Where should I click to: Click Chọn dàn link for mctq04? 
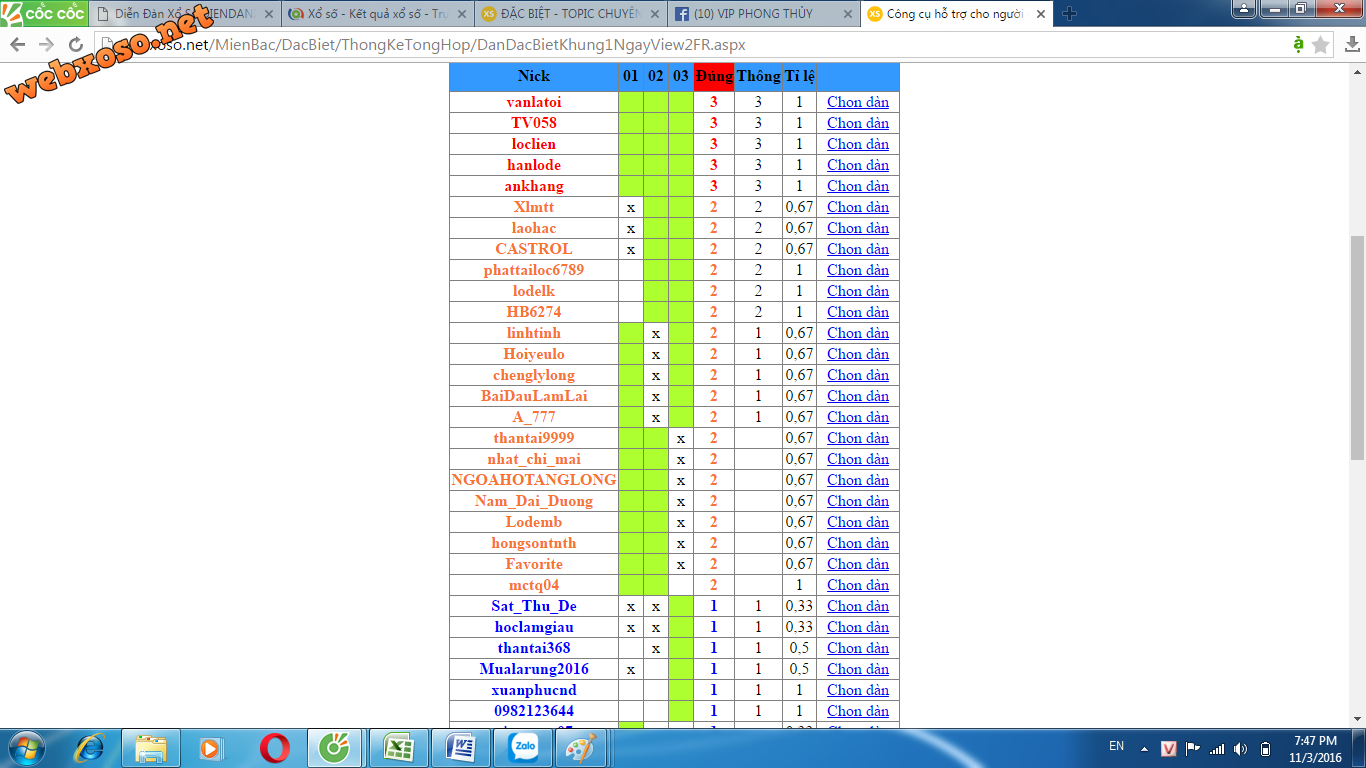pyautogui.click(x=857, y=585)
